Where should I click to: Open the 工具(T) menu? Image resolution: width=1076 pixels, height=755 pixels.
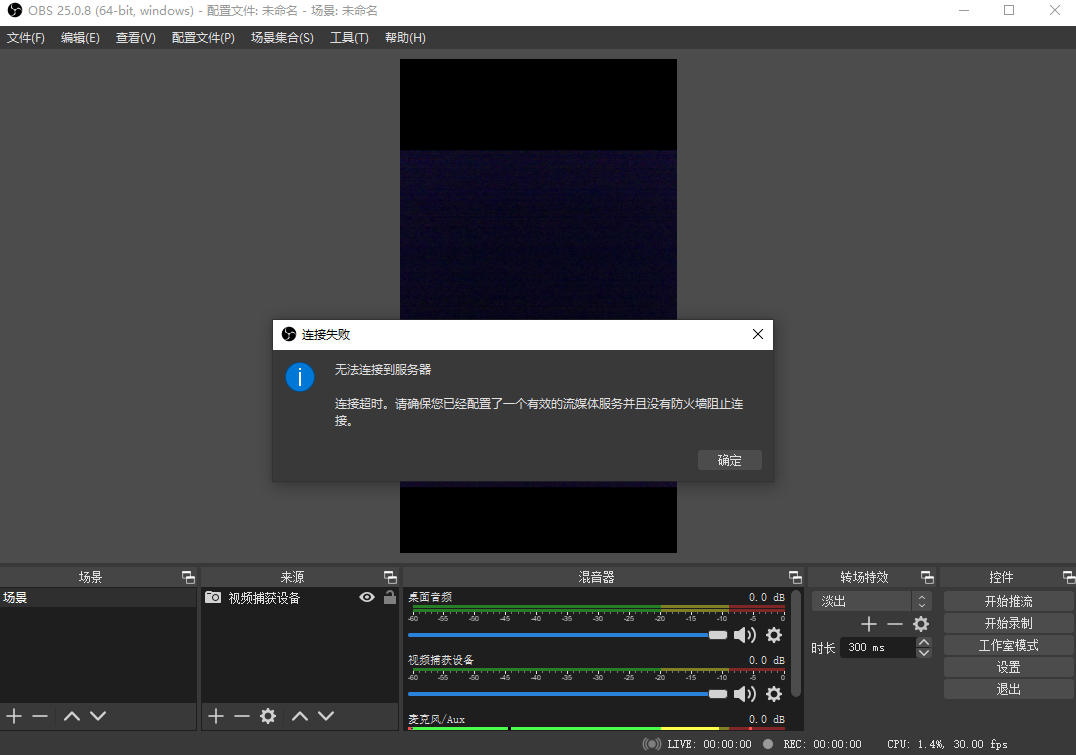pos(349,38)
